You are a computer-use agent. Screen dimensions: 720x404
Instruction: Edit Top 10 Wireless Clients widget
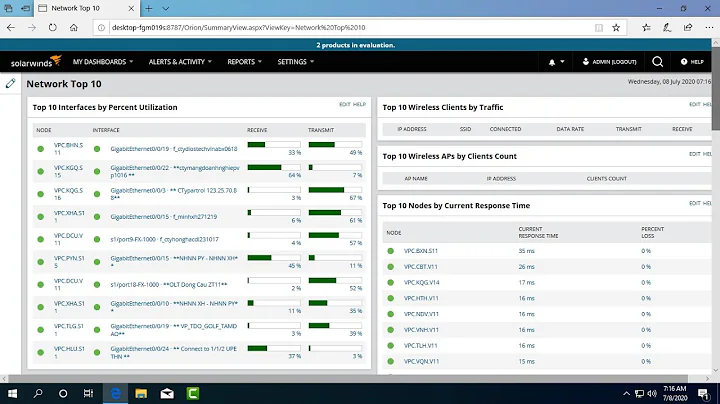tap(694, 104)
